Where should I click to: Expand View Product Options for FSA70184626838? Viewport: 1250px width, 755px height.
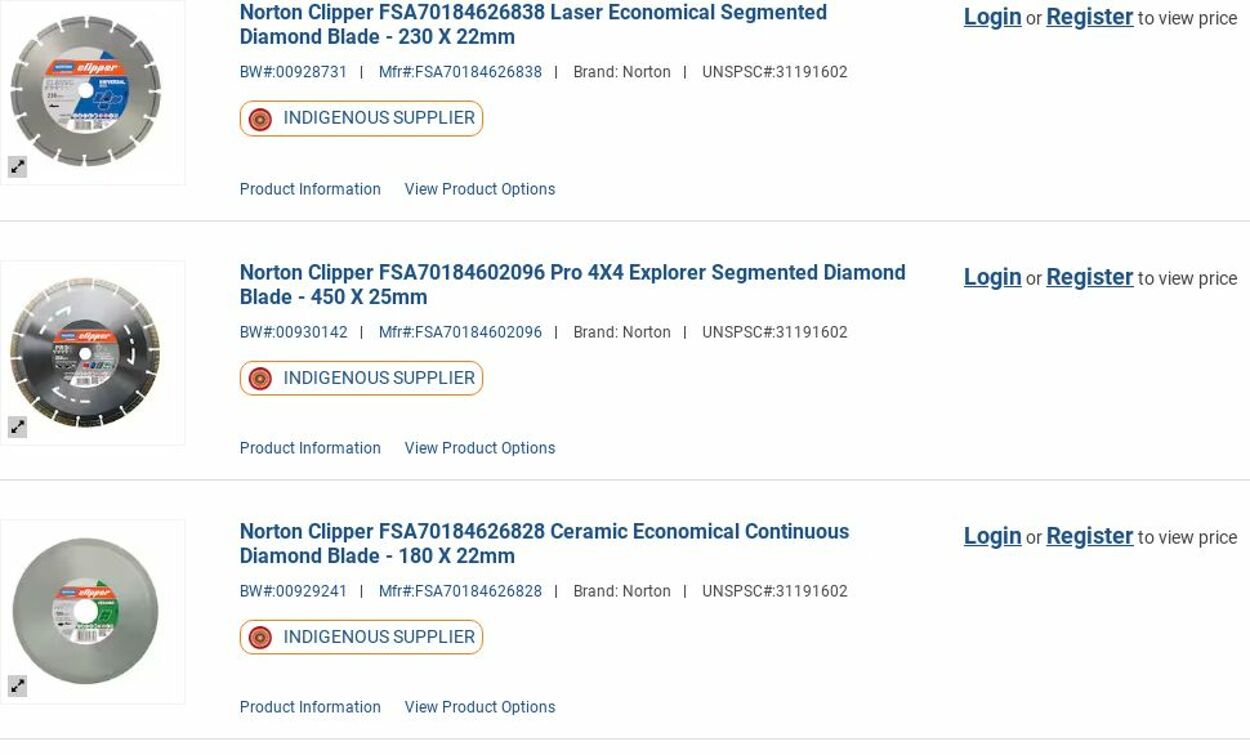coord(479,189)
